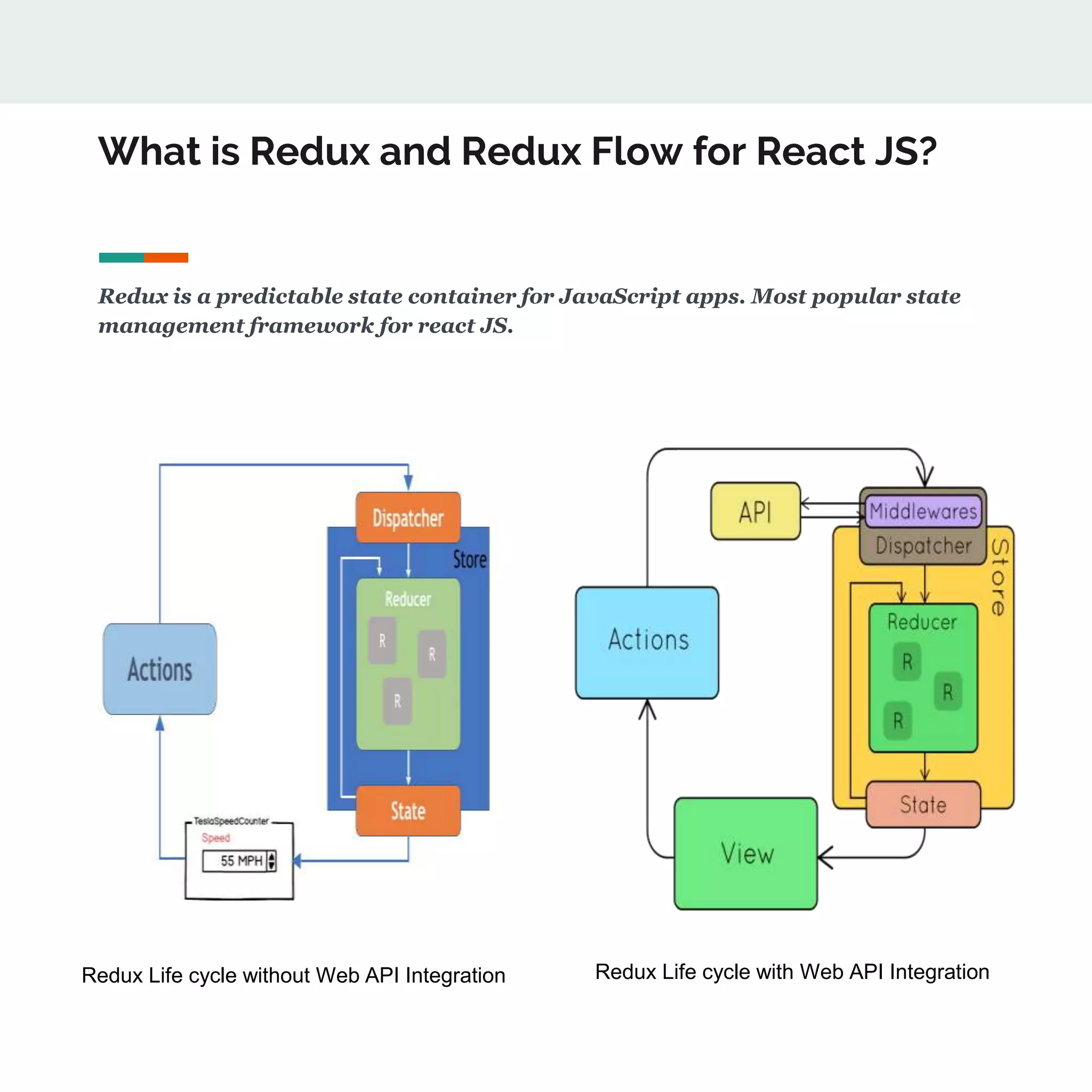Click the orange segment of the accent bar
The height and width of the screenshot is (1092, 1092).
coord(166,258)
